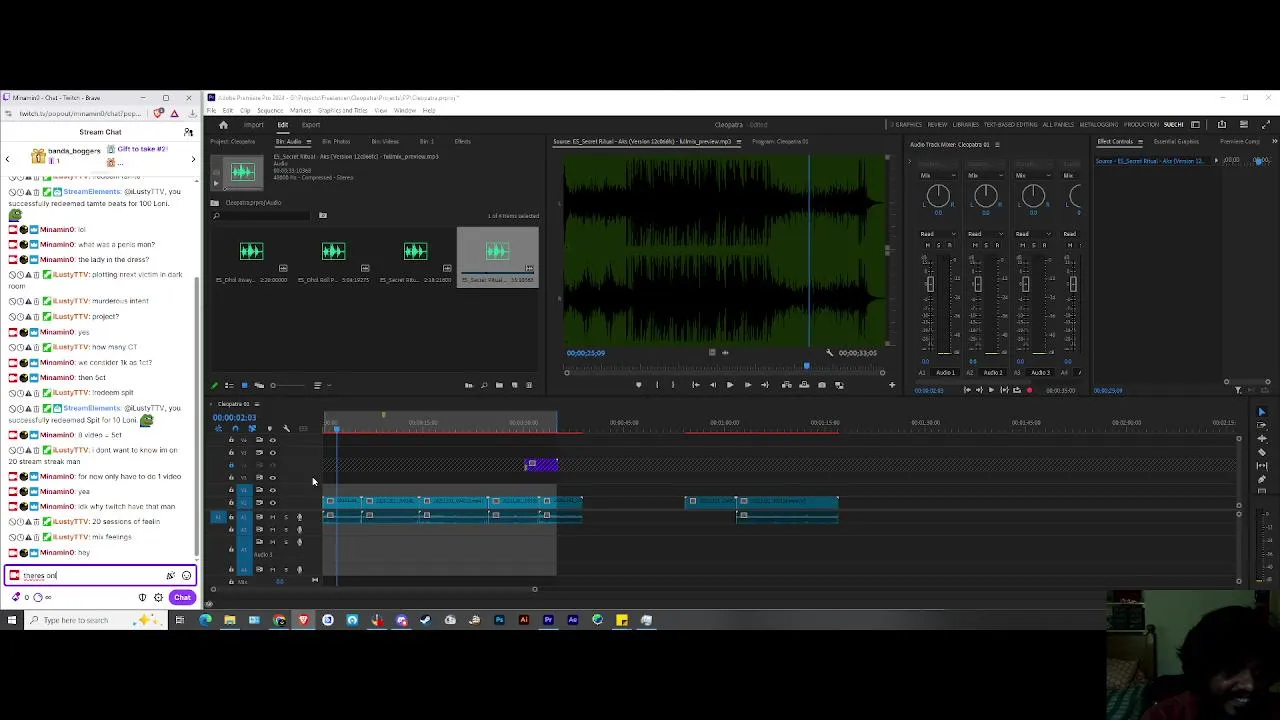Open the button editor plus in Source monitor

892,385
